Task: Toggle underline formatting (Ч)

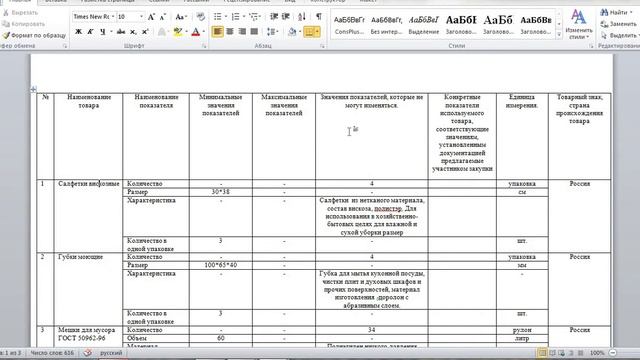Action: [x=102, y=31]
